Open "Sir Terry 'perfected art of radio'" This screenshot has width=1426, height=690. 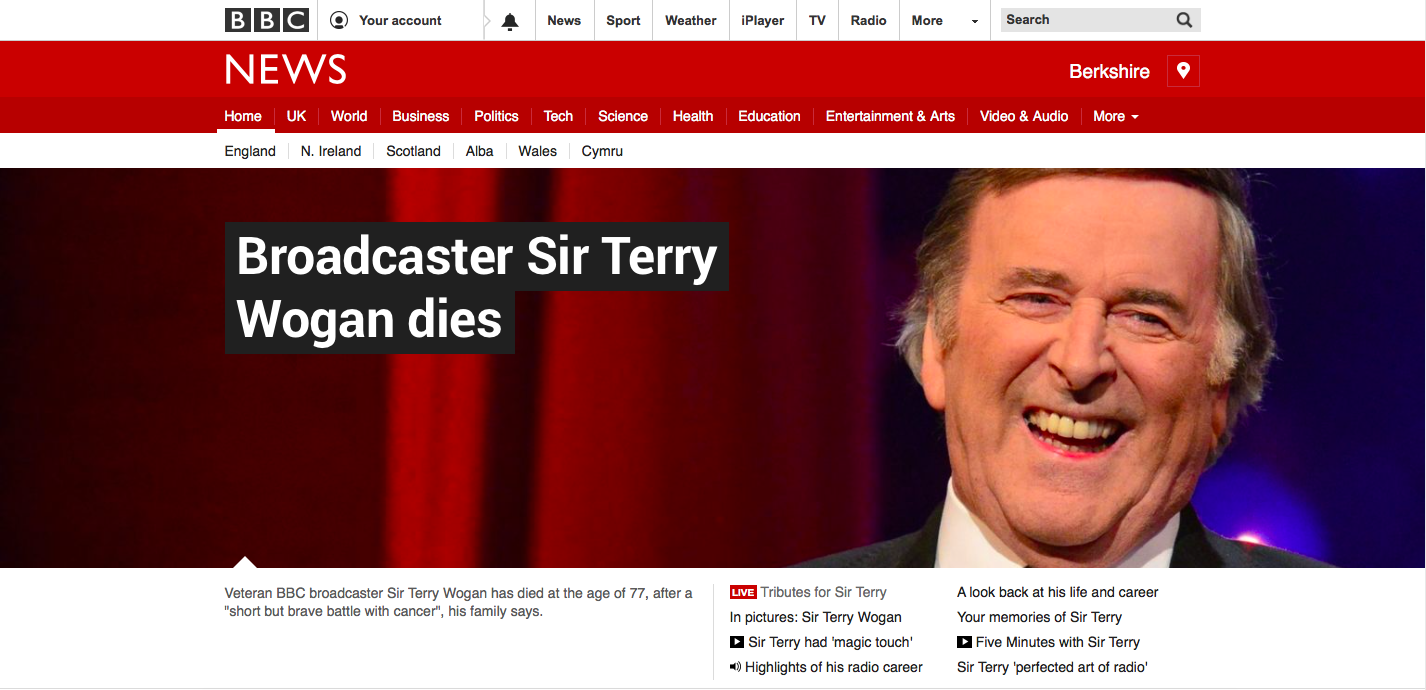1052,667
